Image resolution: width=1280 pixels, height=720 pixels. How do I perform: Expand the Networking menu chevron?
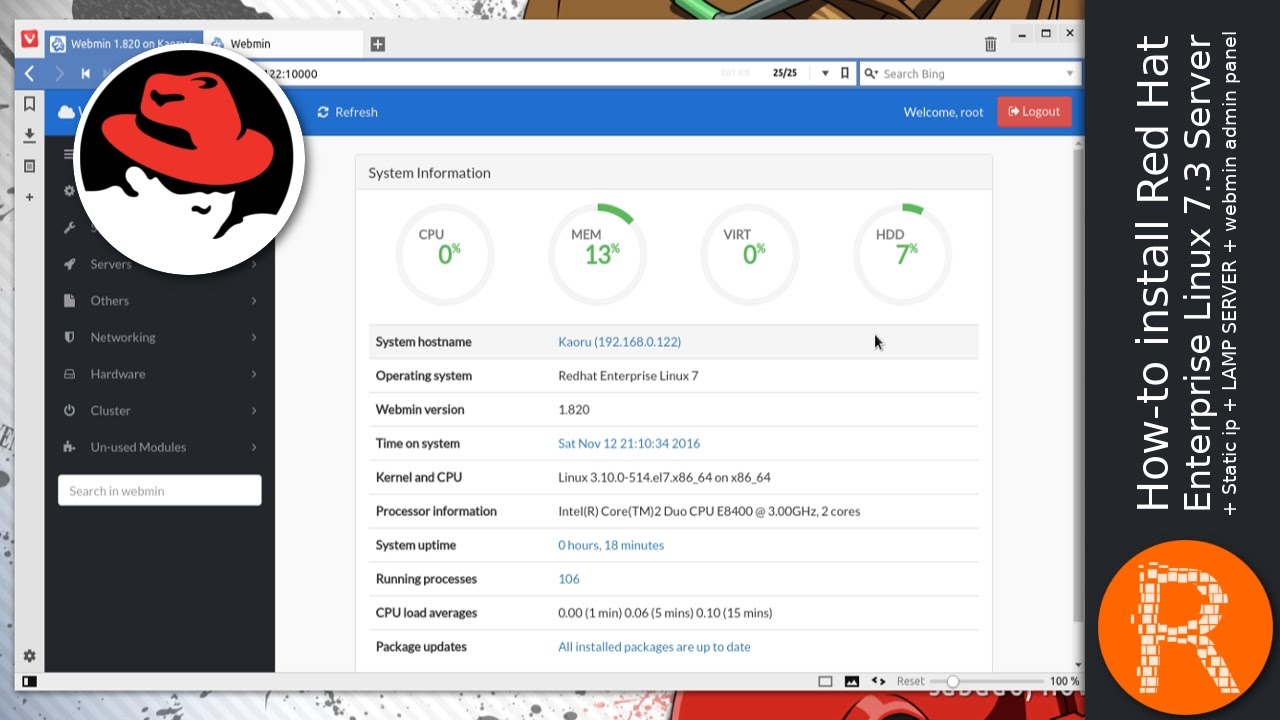click(x=254, y=337)
